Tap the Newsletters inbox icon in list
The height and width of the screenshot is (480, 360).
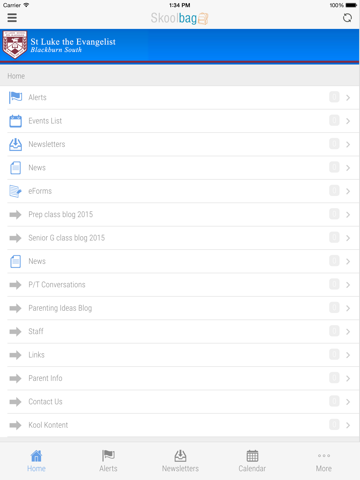(x=15, y=144)
